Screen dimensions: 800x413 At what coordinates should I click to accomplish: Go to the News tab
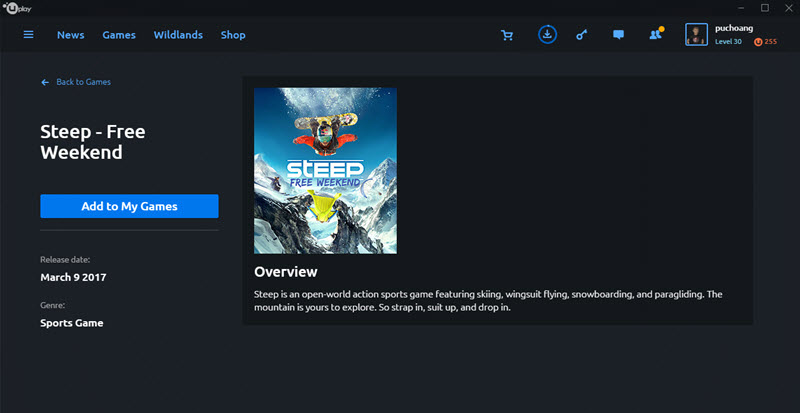[x=70, y=35]
